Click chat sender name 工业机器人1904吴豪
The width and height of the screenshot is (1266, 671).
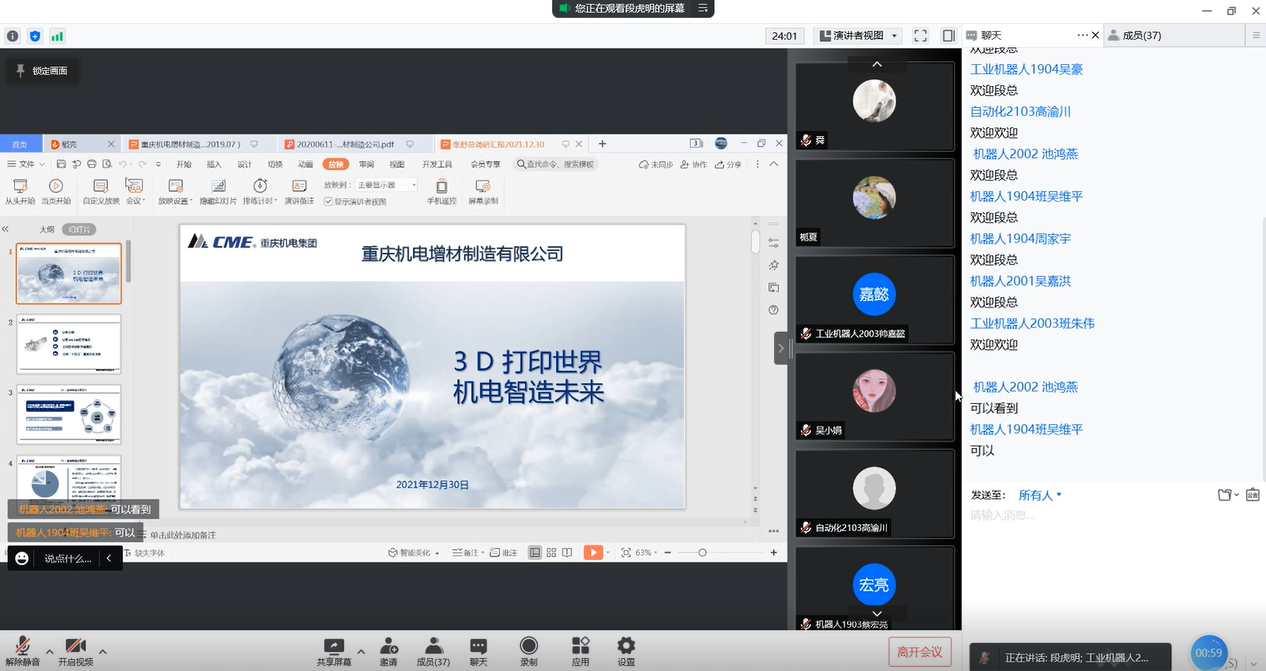click(x=1026, y=69)
